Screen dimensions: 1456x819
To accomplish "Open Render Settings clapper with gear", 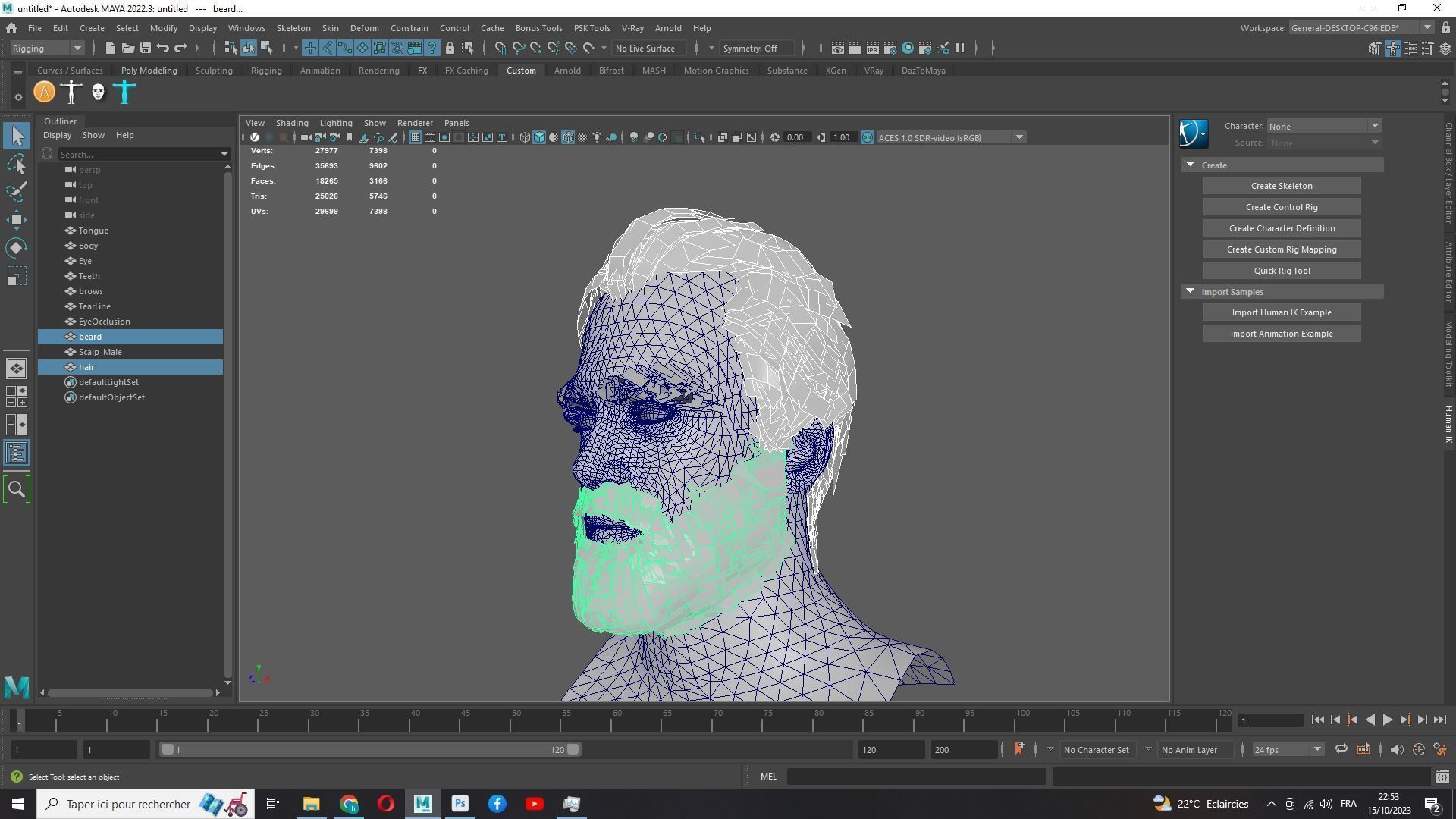I will [x=890, y=49].
